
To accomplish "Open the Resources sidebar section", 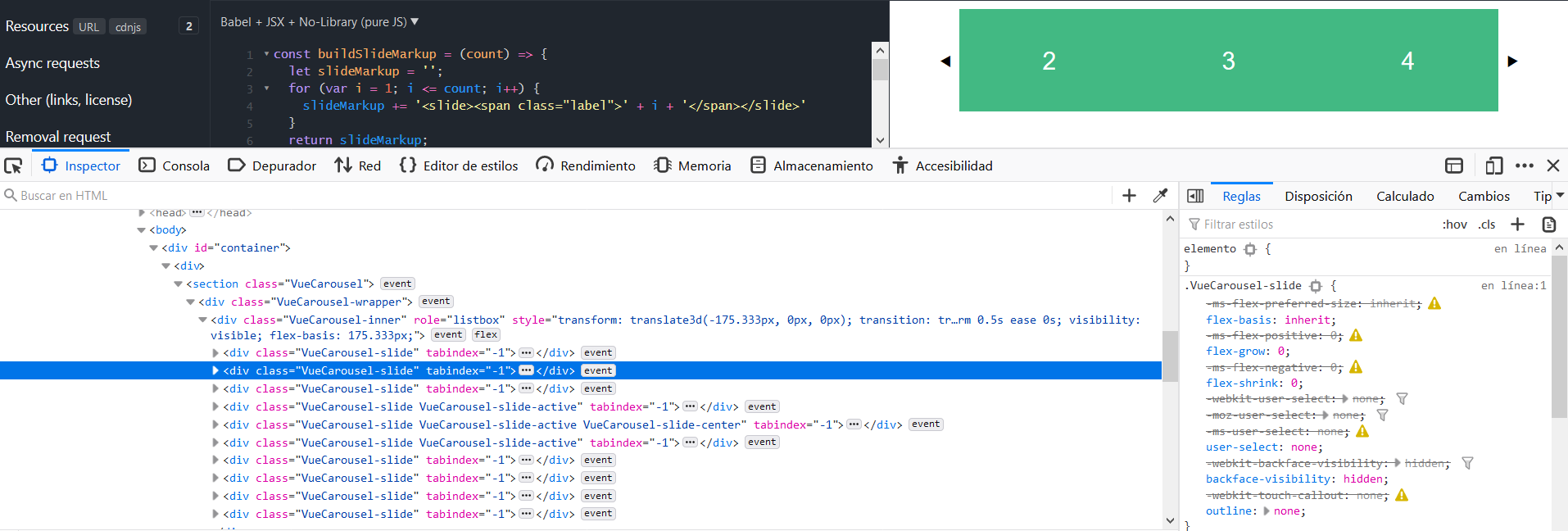I will (37, 26).
